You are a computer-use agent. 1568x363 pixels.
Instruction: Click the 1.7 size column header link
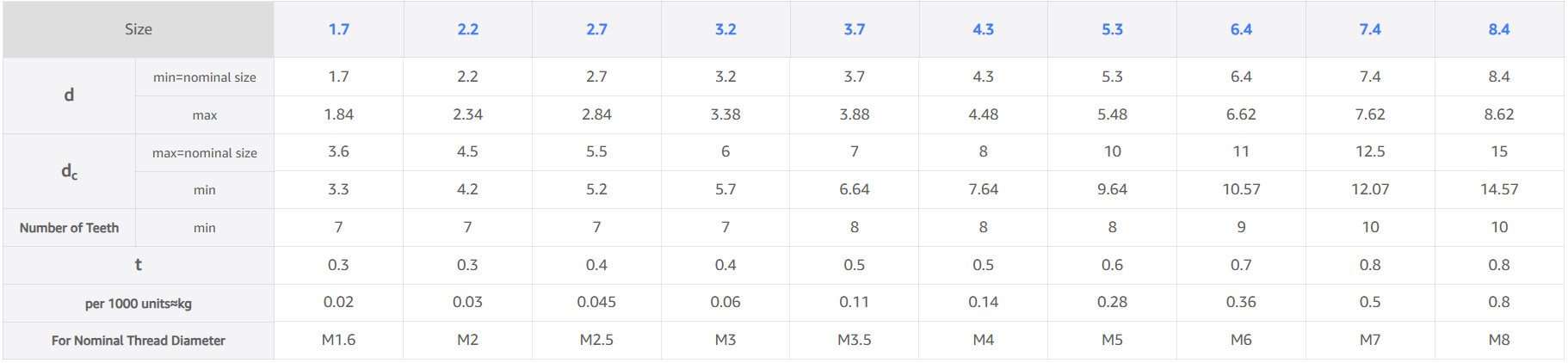point(338,29)
